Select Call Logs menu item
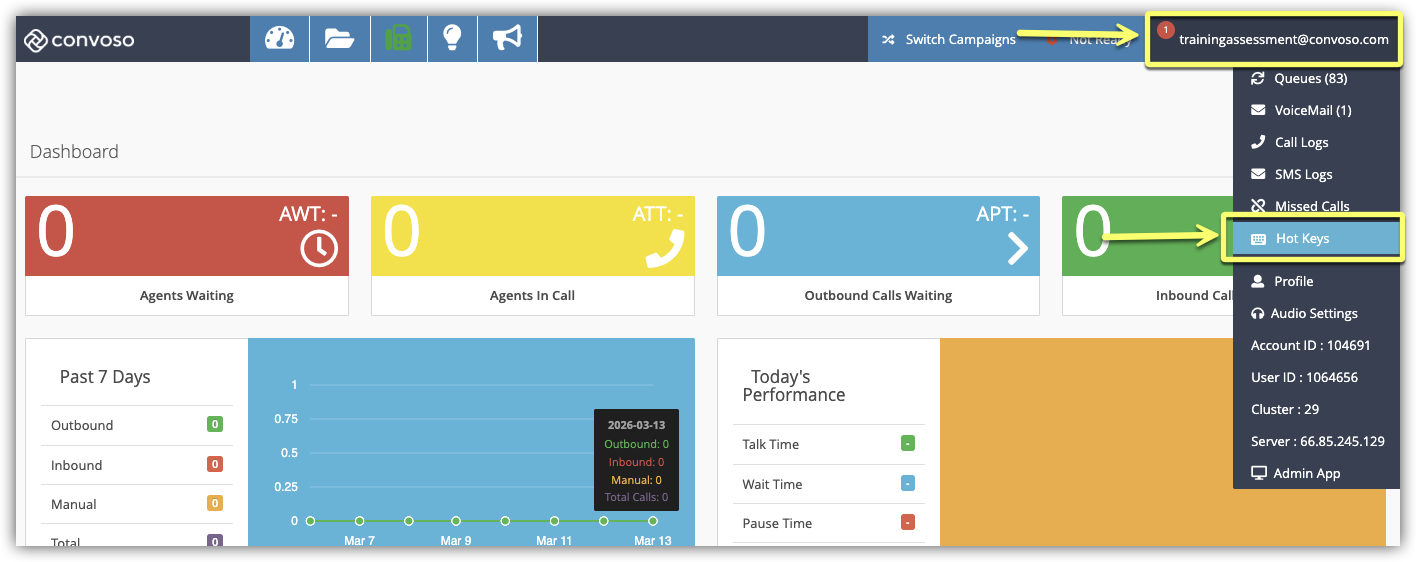The width and height of the screenshot is (1416, 562). (x=1301, y=142)
